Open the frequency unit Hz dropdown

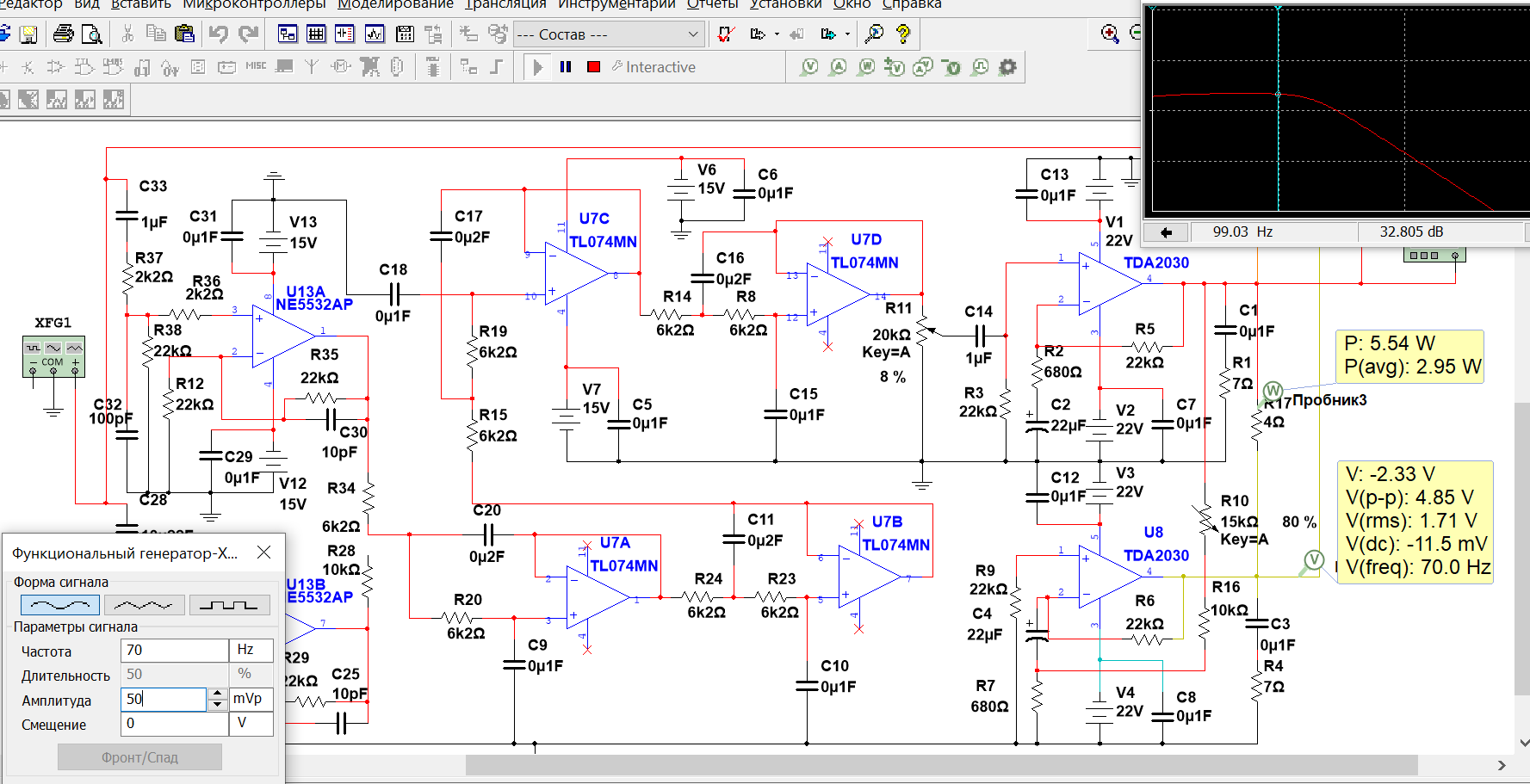tap(251, 650)
